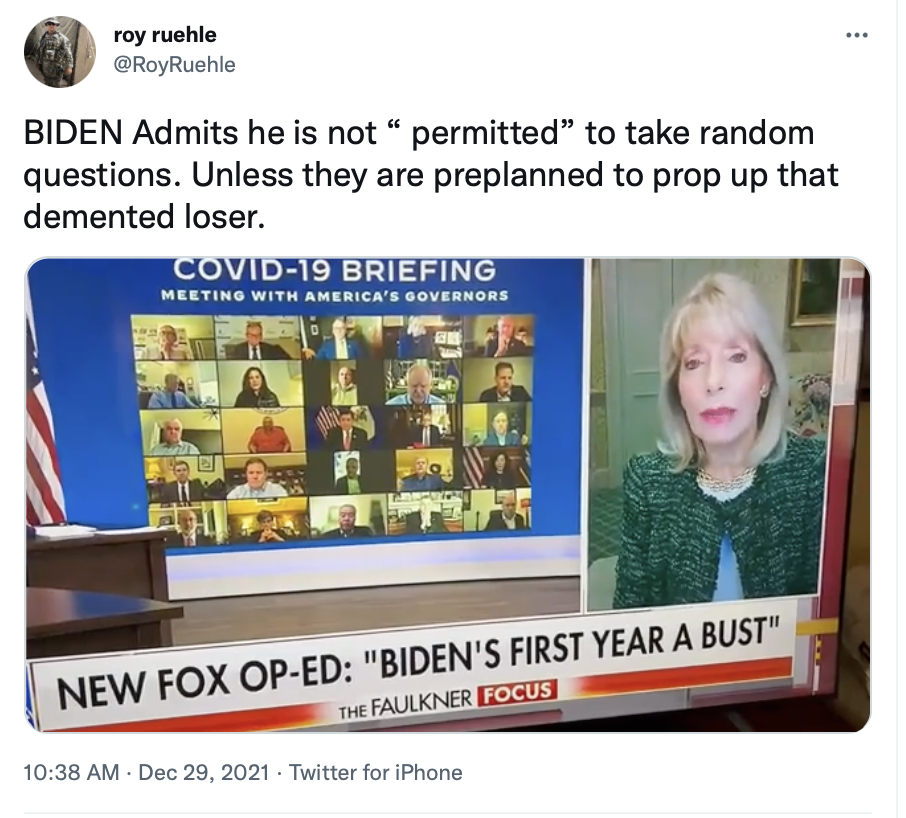Click the Dec 29, 2021 date

pyautogui.click(x=204, y=772)
